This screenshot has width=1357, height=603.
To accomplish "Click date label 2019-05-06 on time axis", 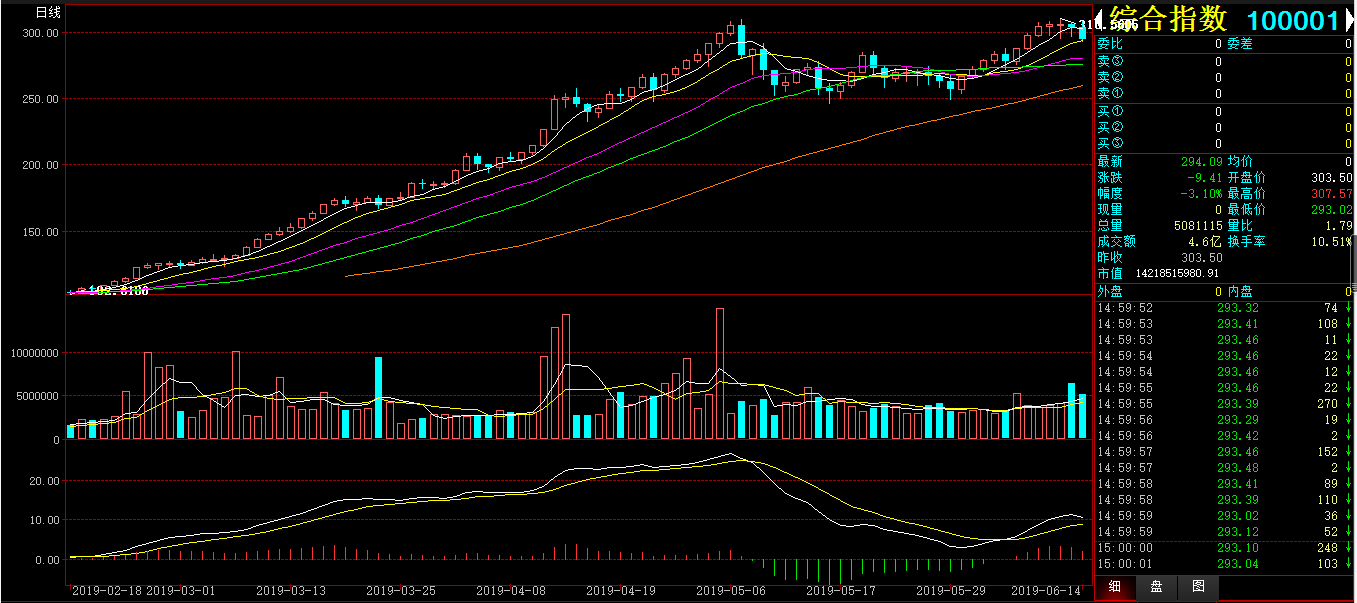I will pyautogui.click(x=731, y=591).
